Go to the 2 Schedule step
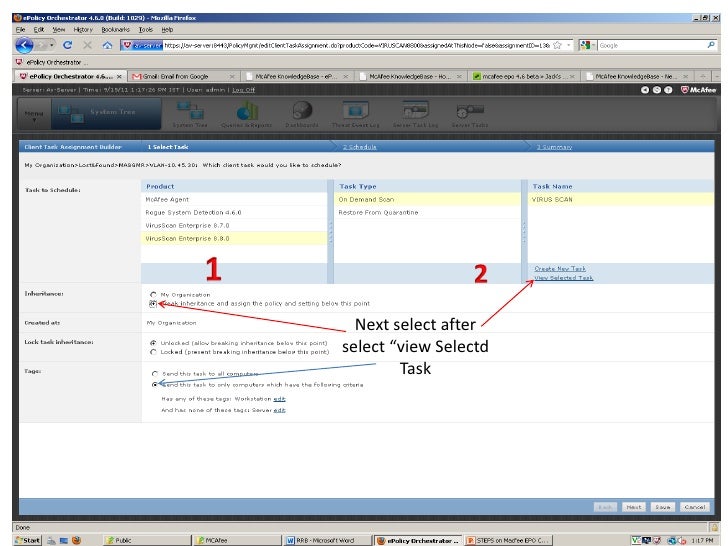 (360, 147)
